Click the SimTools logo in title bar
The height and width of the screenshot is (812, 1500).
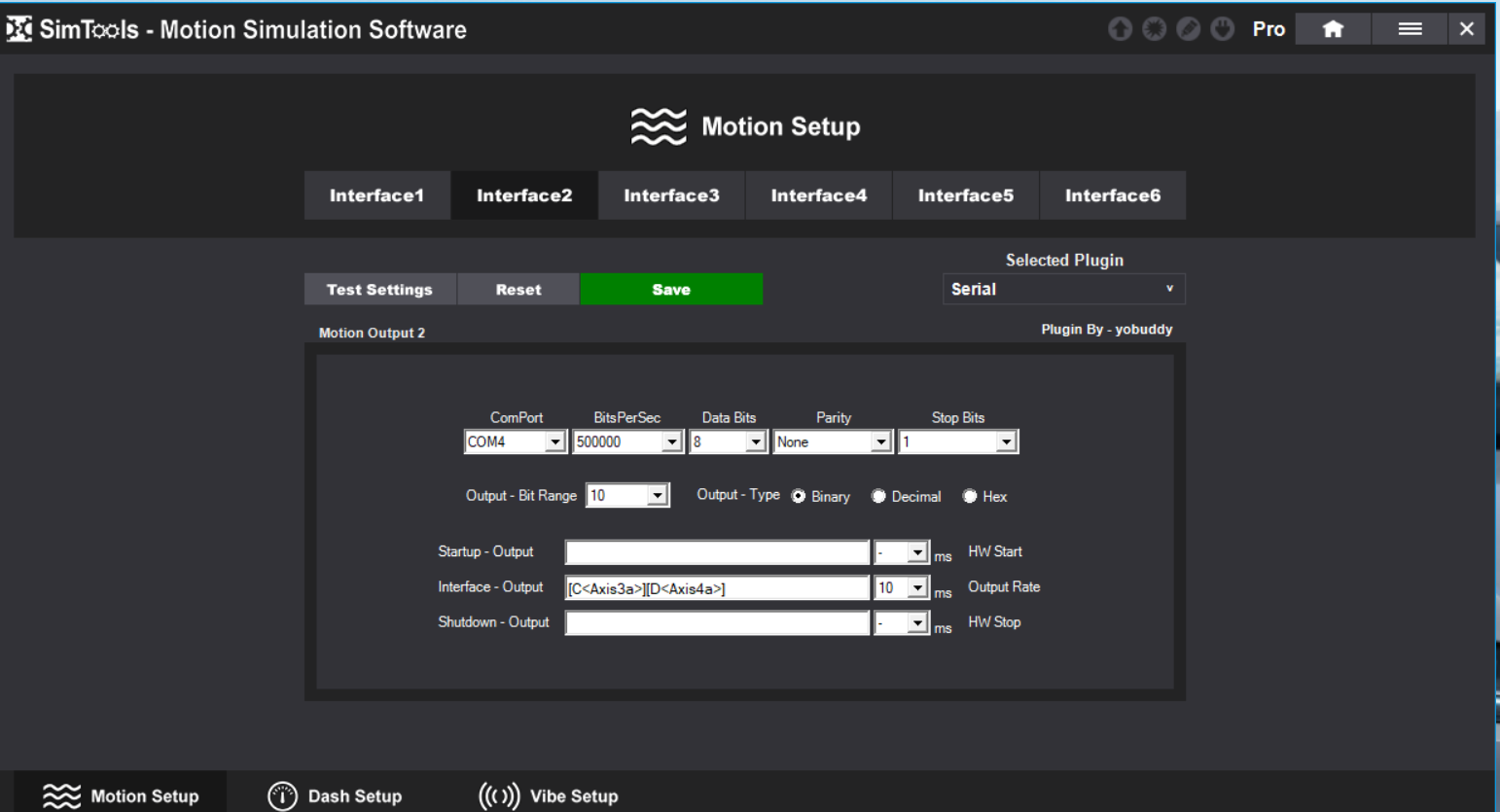18,29
